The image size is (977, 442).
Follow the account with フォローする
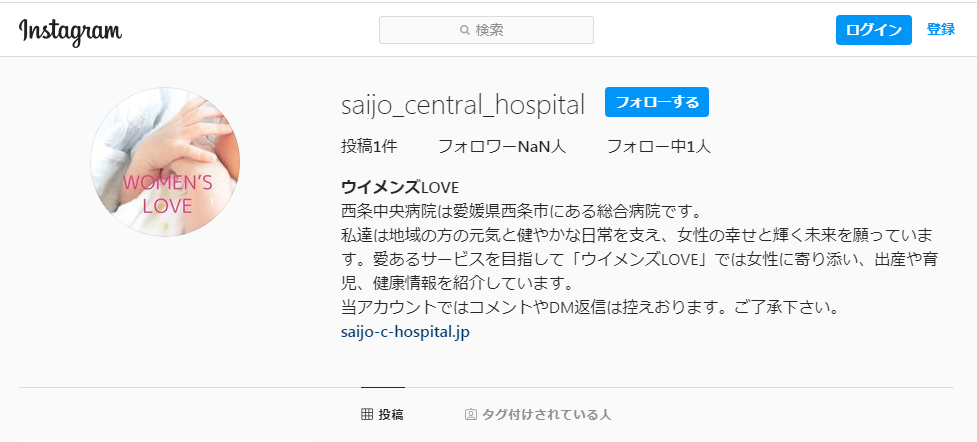[657, 102]
